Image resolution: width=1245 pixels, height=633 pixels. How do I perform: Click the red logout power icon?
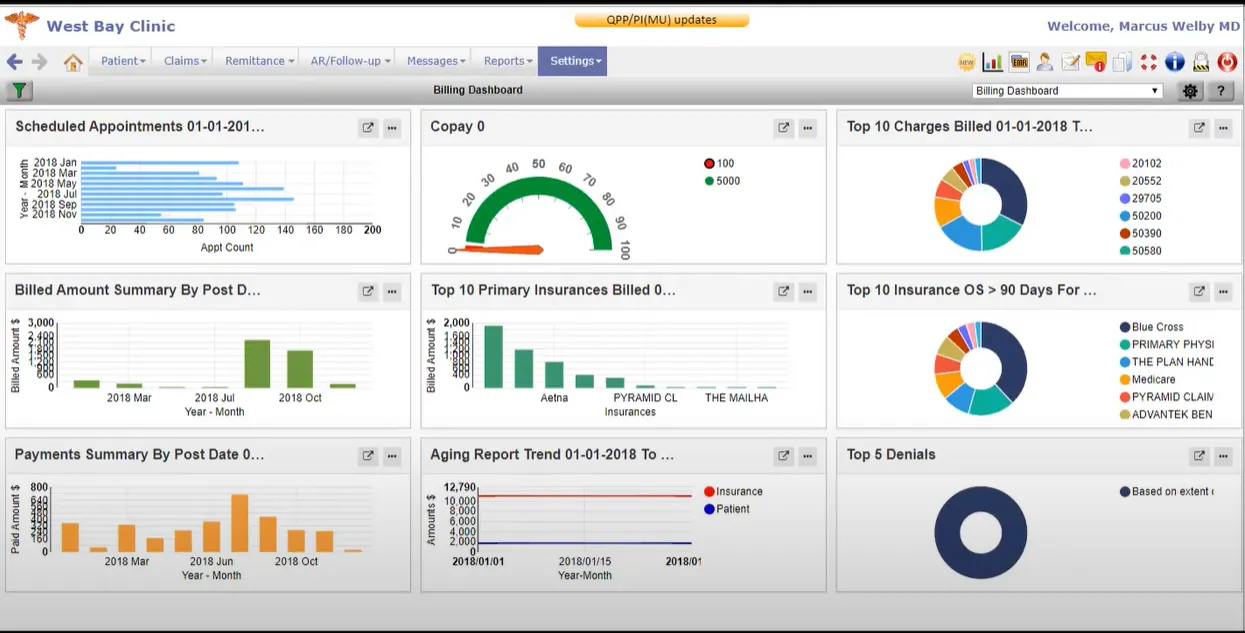click(1226, 61)
